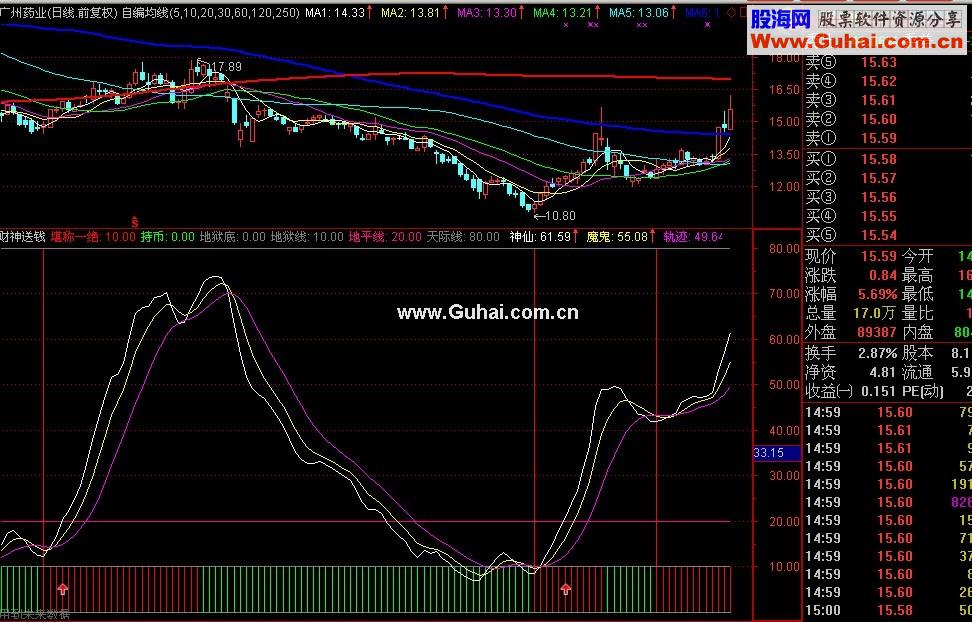Click the 轨迹: 49.64 indicator value

(693, 236)
